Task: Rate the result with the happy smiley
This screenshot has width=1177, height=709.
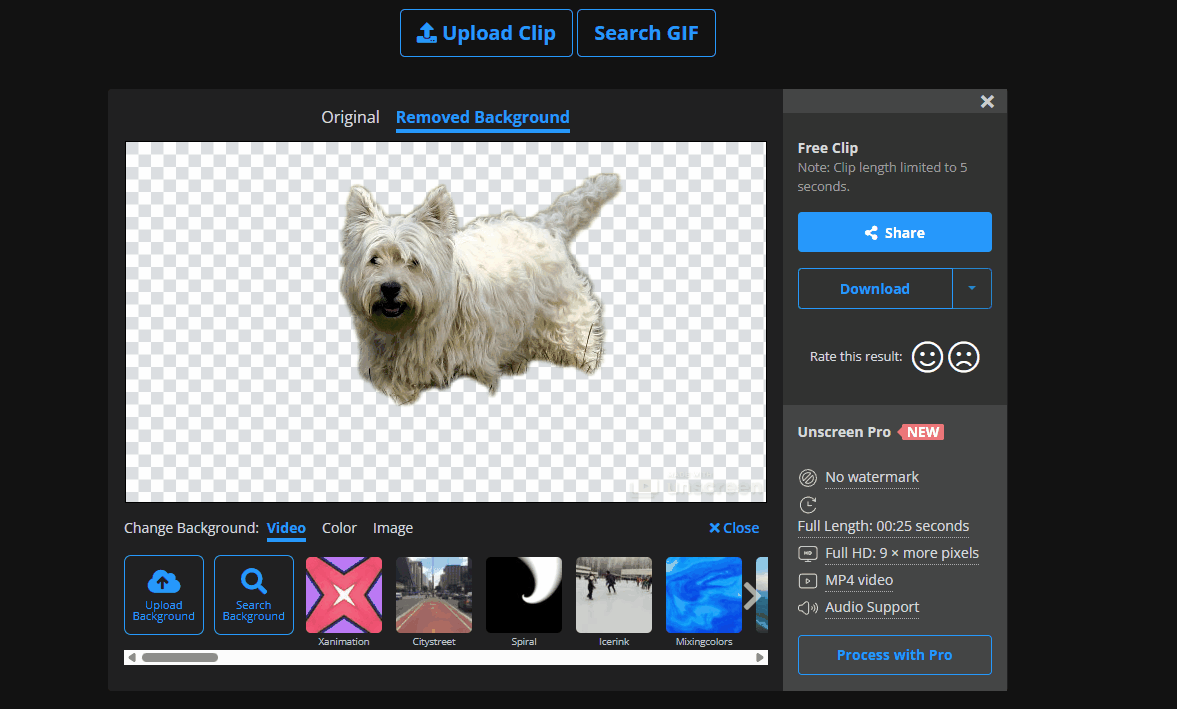Action: click(927, 356)
